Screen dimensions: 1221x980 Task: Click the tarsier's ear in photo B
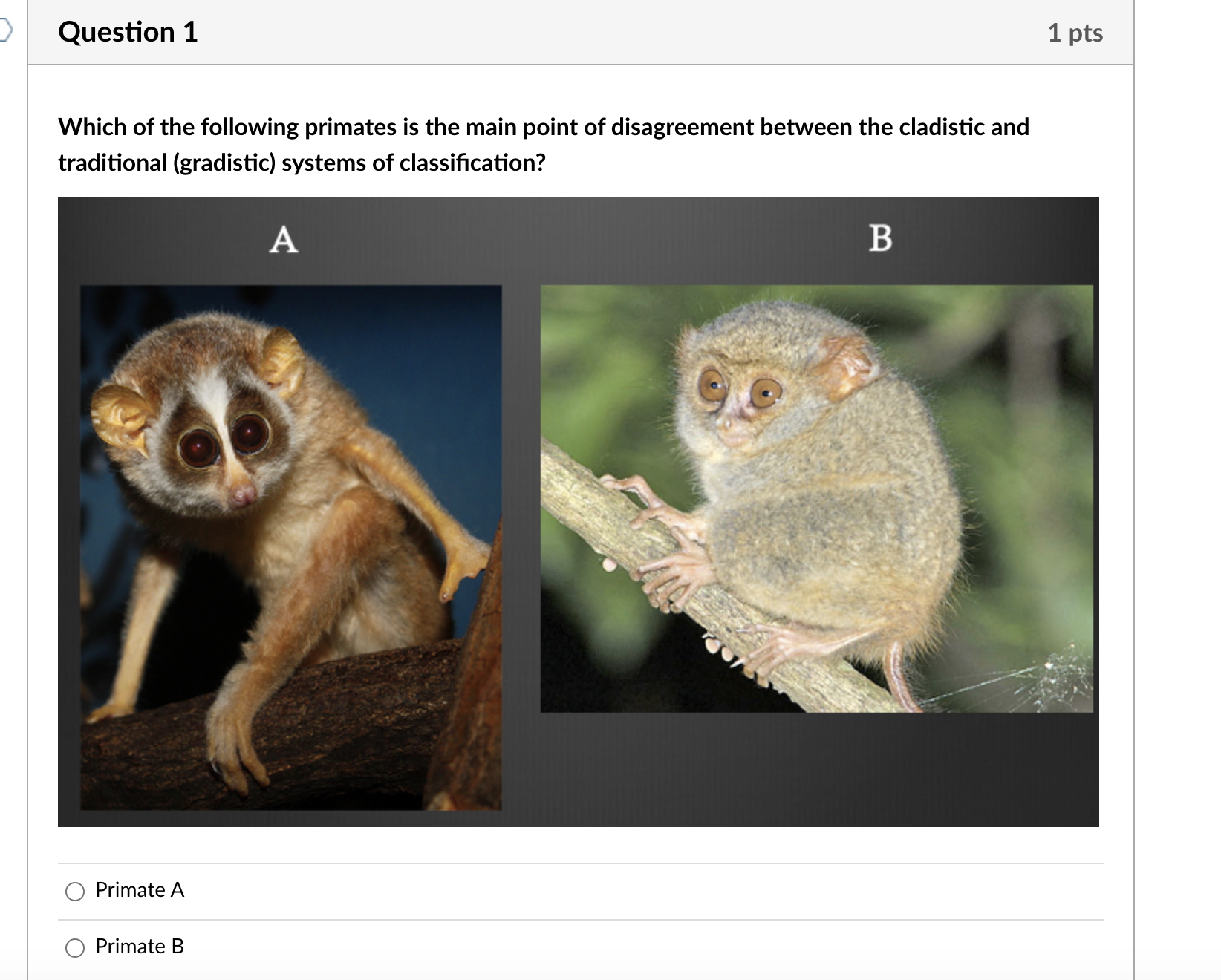845,367
